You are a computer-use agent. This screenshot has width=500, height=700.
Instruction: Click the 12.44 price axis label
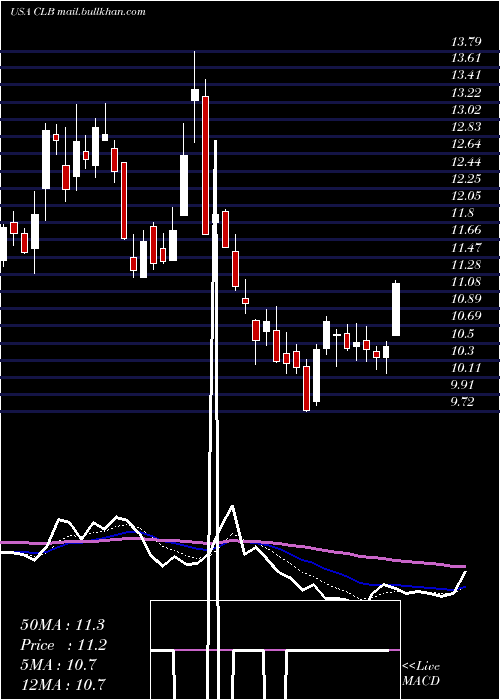tap(466, 162)
